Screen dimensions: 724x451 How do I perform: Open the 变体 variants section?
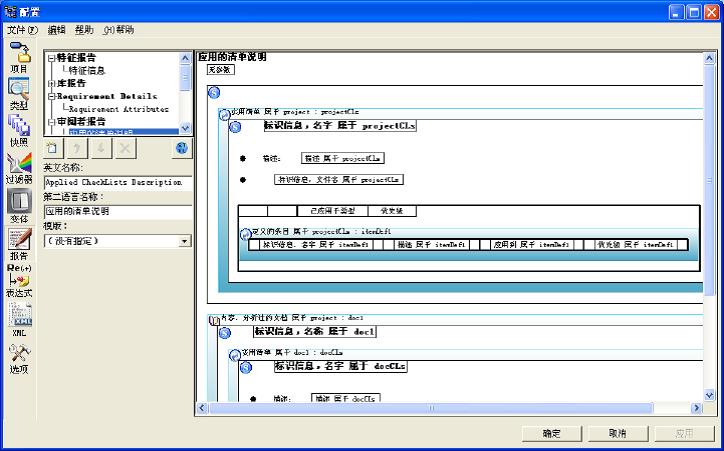(19, 206)
